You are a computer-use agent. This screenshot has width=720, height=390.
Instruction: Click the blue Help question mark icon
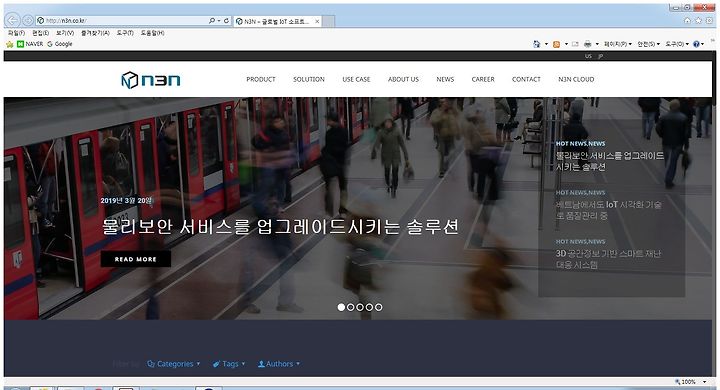click(697, 44)
